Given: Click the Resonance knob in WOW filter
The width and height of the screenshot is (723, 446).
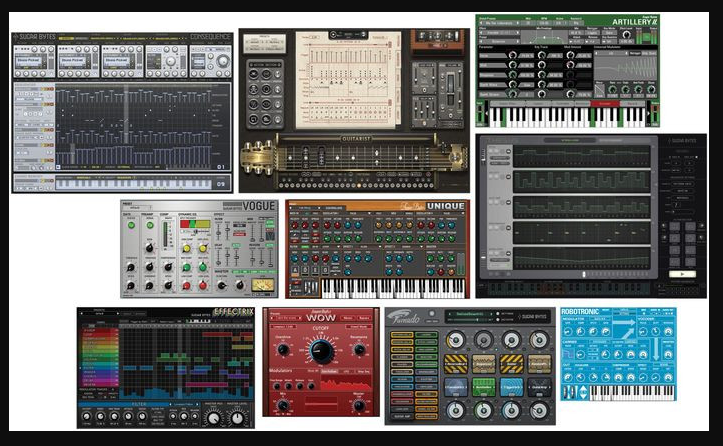Looking at the screenshot, I should pyautogui.click(x=359, y=350).
